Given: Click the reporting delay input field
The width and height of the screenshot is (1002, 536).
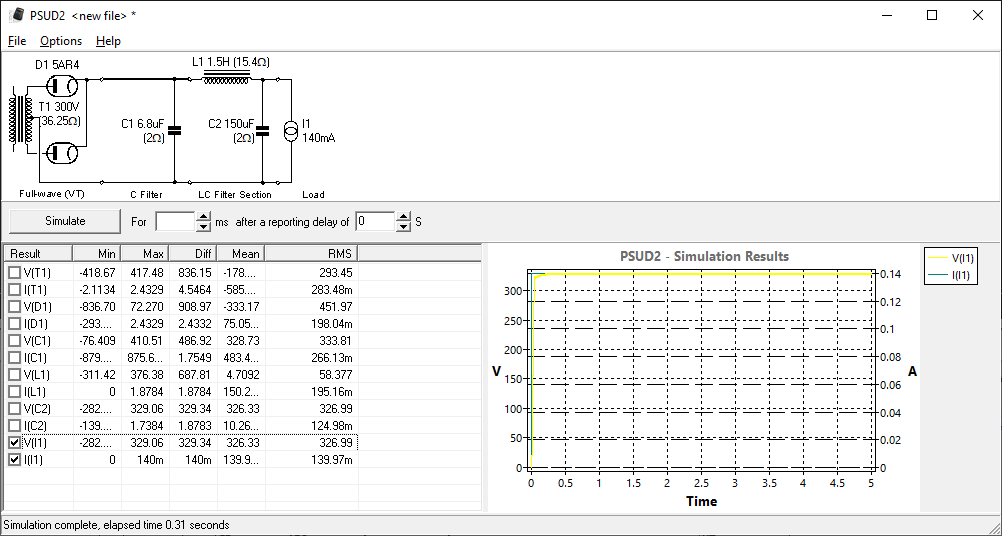Looking at the screenshot, I should click(375, 222).
